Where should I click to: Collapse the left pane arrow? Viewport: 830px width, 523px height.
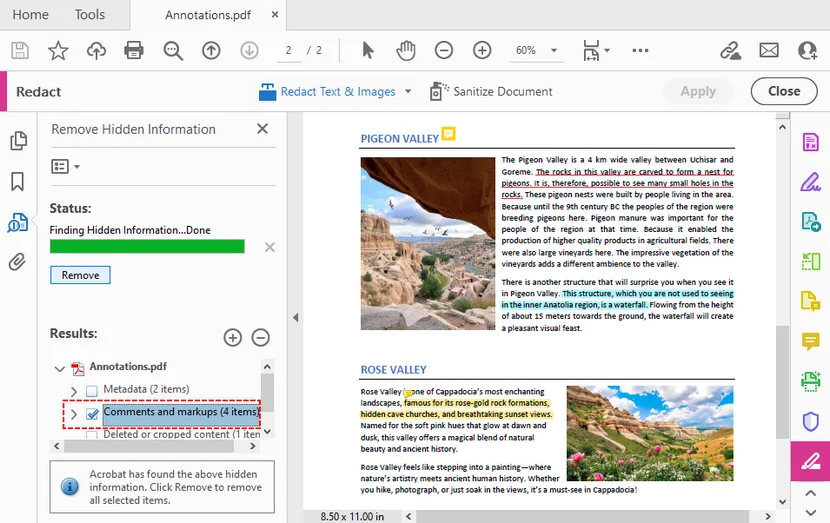click(x=295, y=318)
